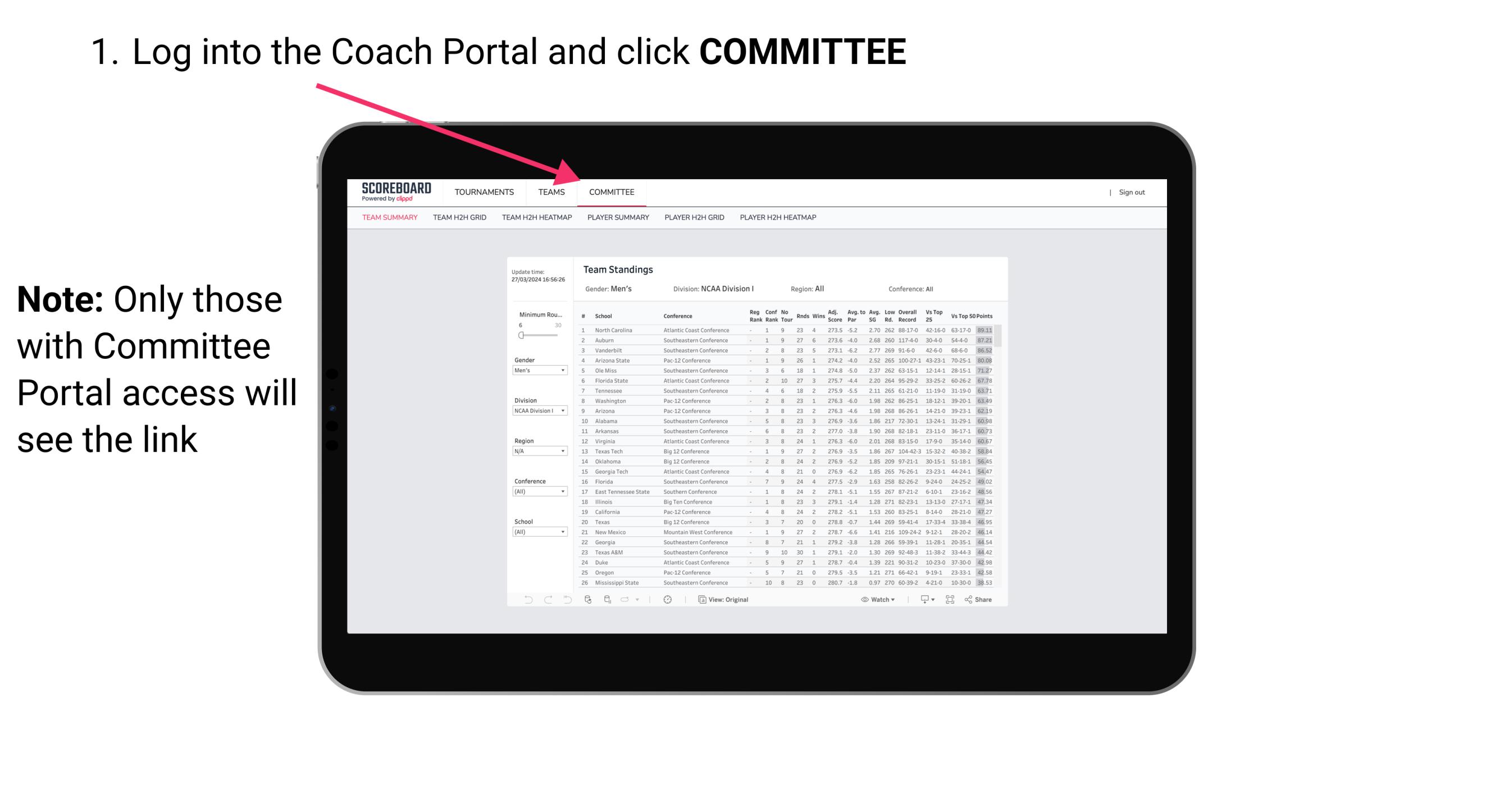Click the View Original icon

tap(699, 600)
